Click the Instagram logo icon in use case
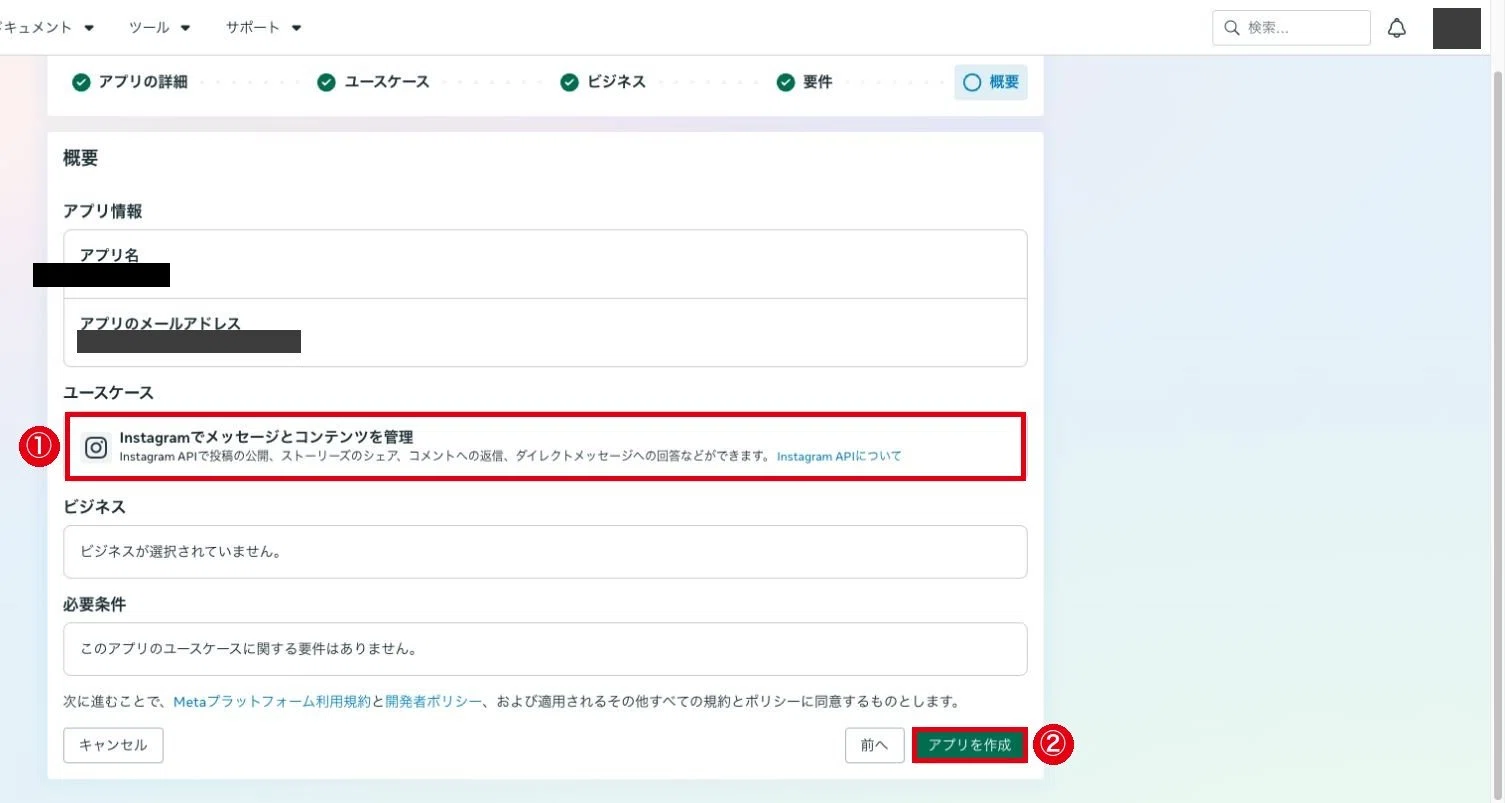 coord(96,448)
